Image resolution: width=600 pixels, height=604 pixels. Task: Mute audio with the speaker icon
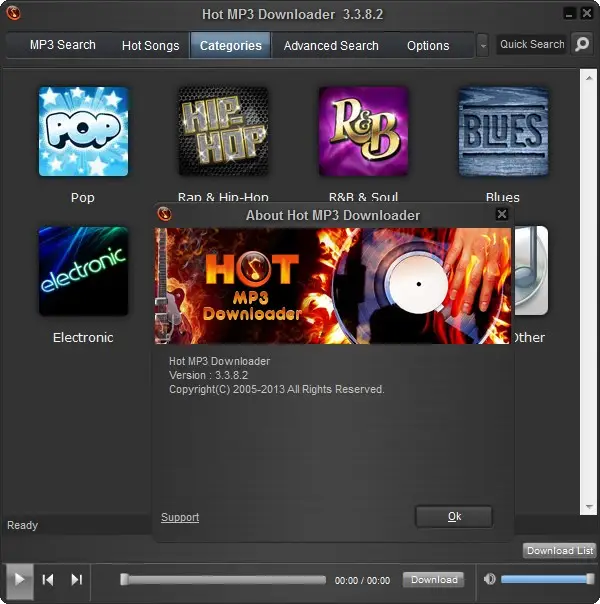click(x=489, y=579)
